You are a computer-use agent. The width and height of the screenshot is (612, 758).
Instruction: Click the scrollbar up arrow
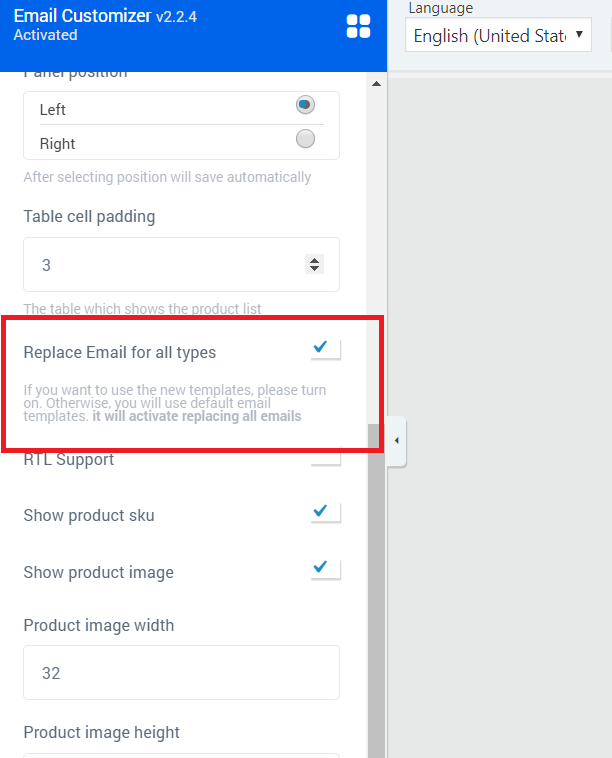[376, 84]
